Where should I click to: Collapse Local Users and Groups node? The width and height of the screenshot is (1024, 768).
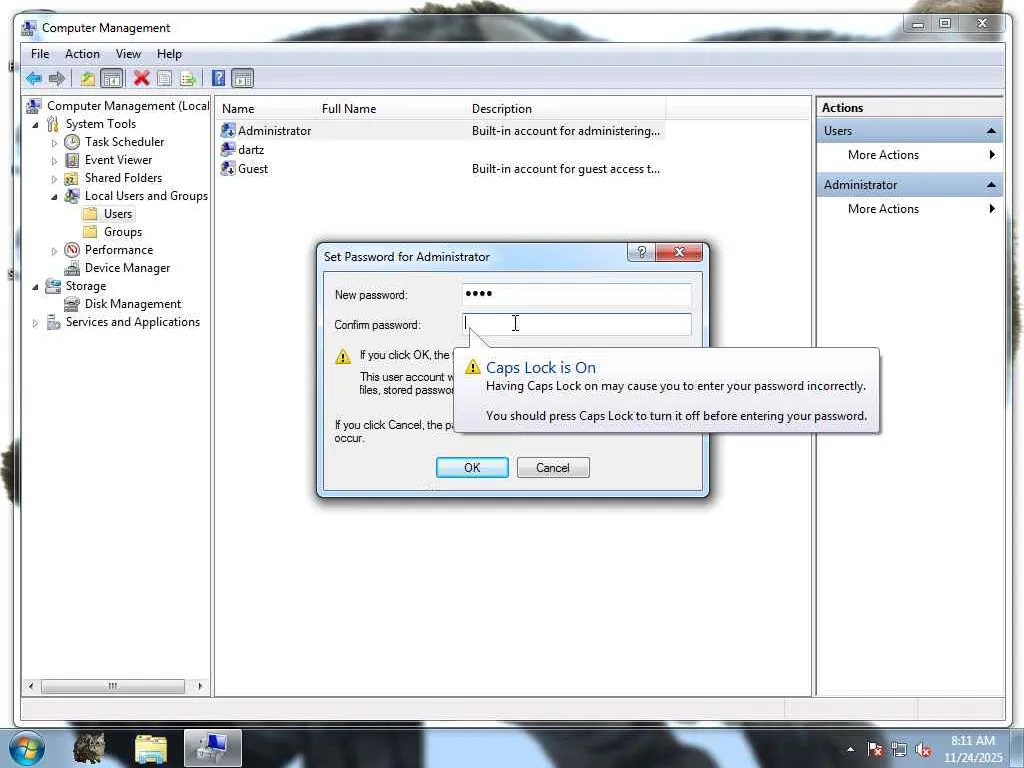click(x=54, y=197)
